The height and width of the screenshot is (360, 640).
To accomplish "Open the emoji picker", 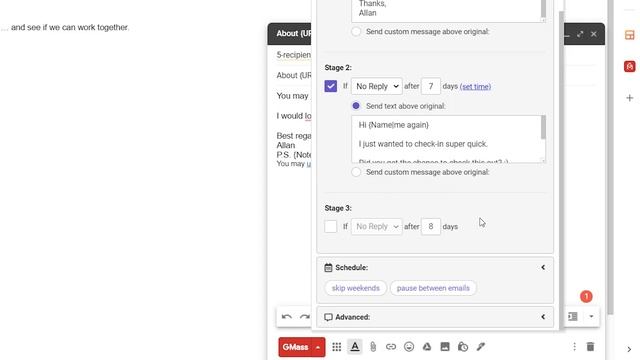I will [x=409, y=347].
